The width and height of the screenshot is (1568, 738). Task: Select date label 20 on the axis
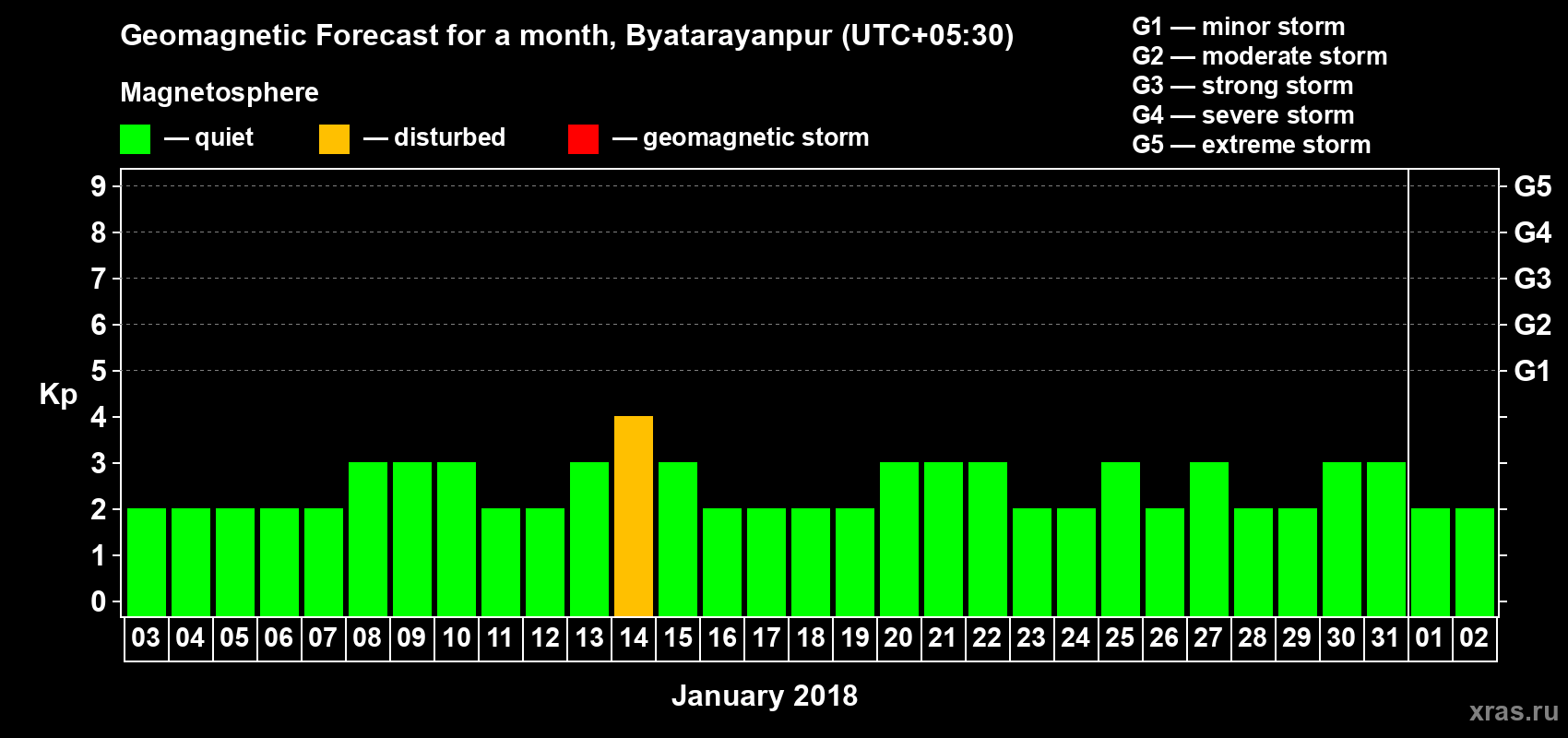pos(898,638)
